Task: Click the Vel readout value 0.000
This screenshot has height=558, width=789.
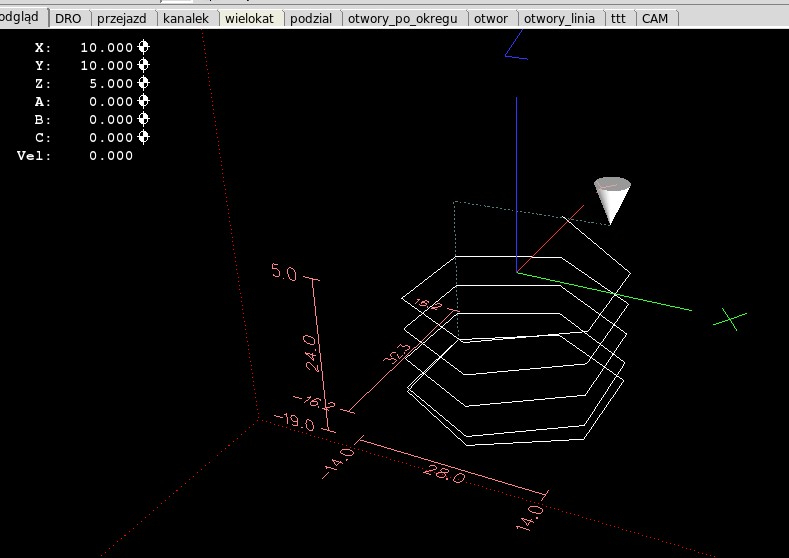Action: coord(111,156)
